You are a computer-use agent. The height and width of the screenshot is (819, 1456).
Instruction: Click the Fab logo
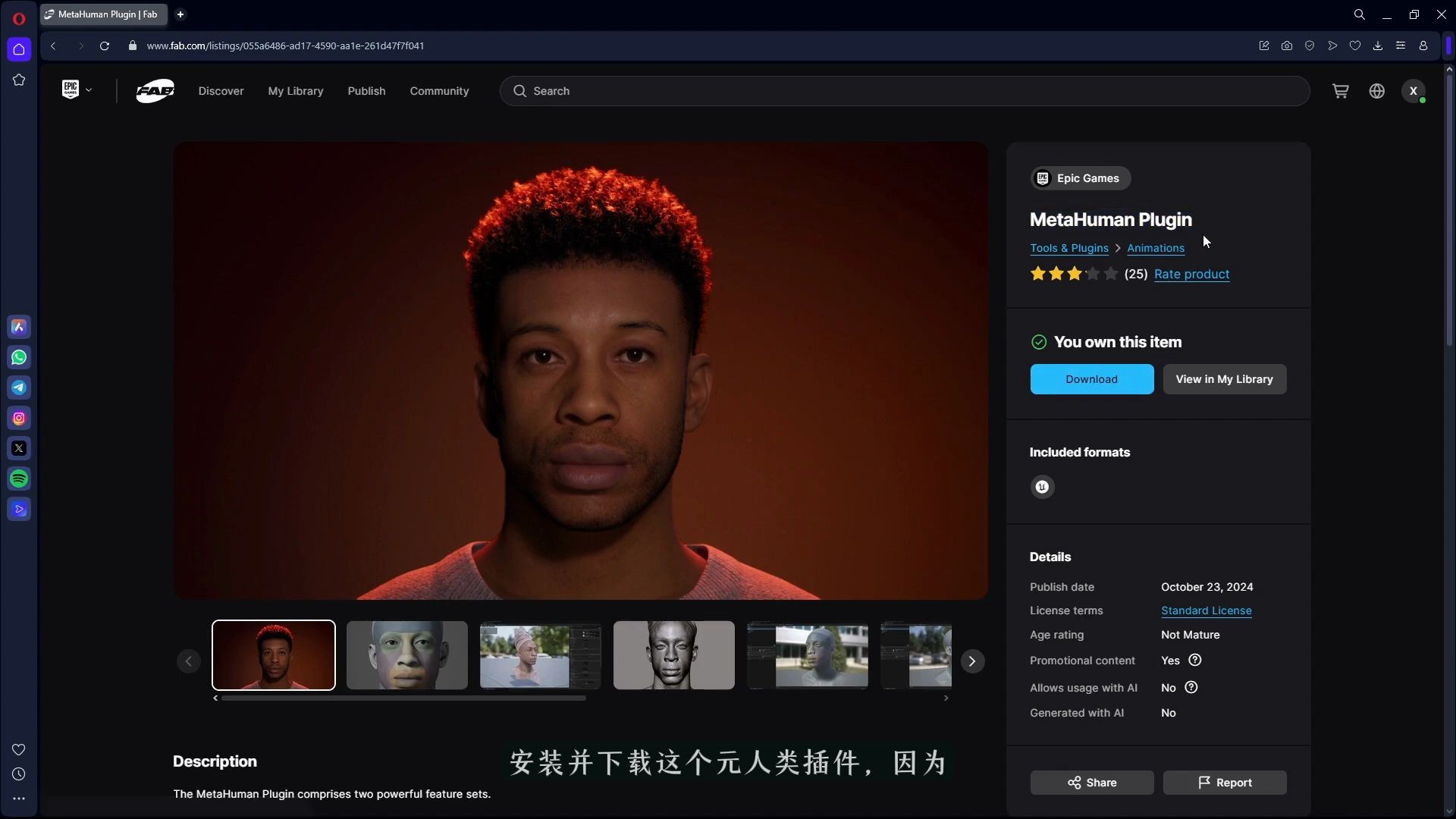(155, 91)
